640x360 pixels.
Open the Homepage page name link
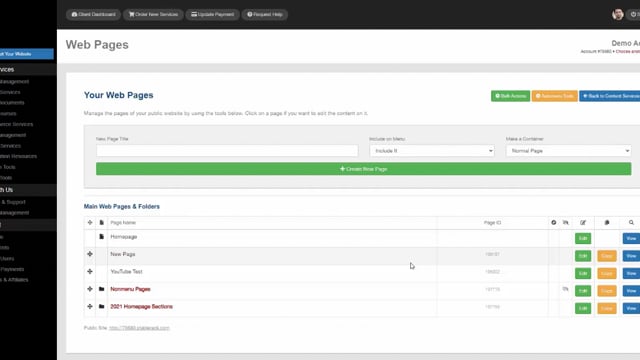click(124, 237)
